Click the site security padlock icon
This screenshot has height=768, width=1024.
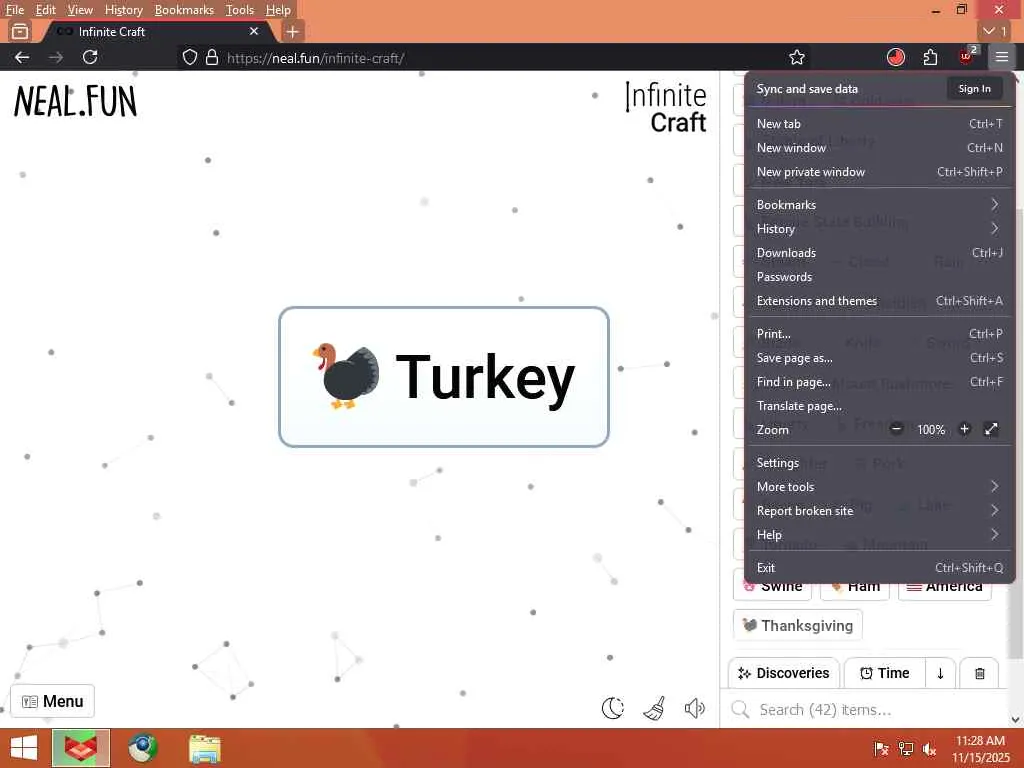pos(212,57)
